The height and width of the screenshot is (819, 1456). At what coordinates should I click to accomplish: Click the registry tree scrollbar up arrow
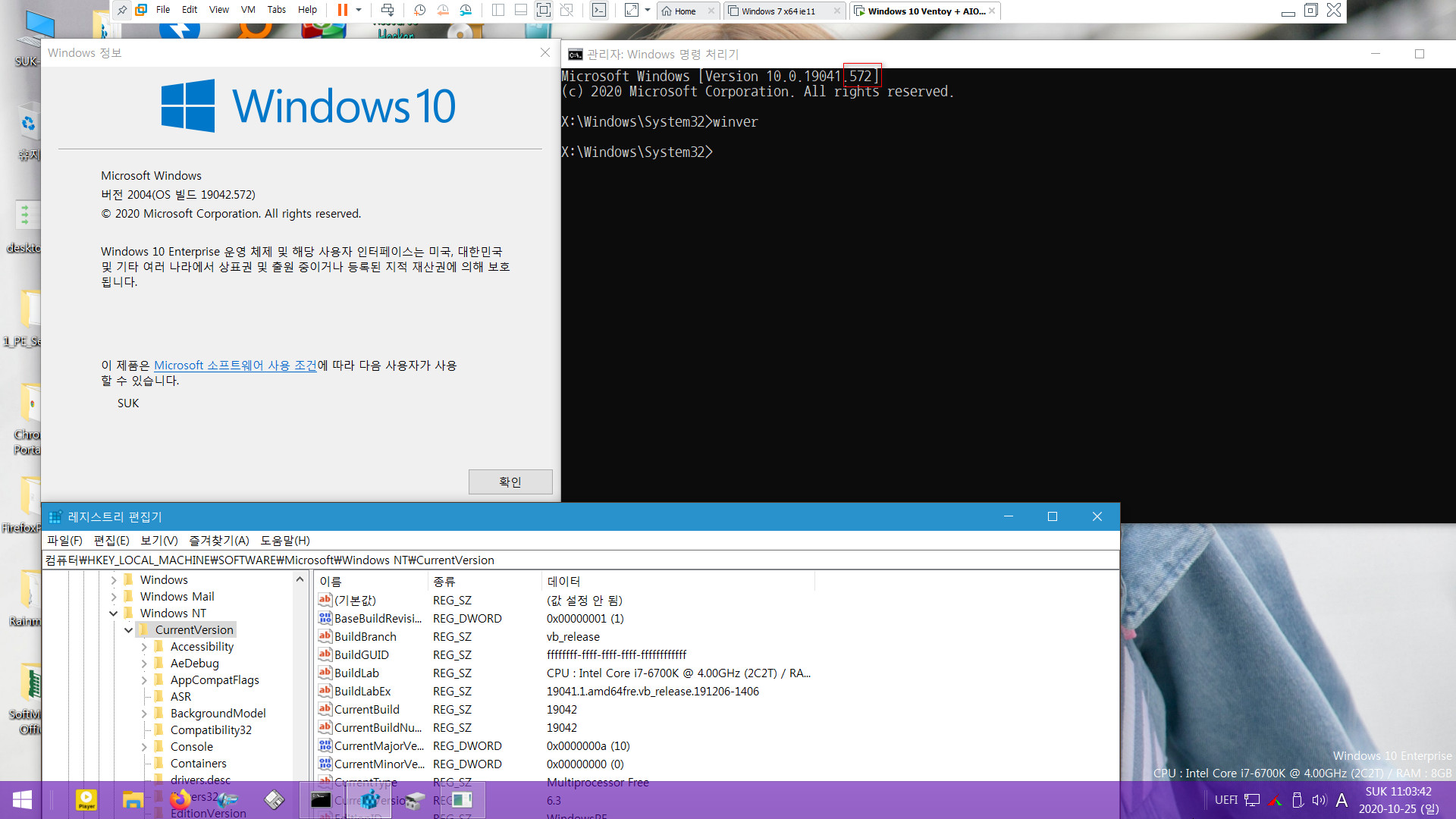[x=300, y=580]
